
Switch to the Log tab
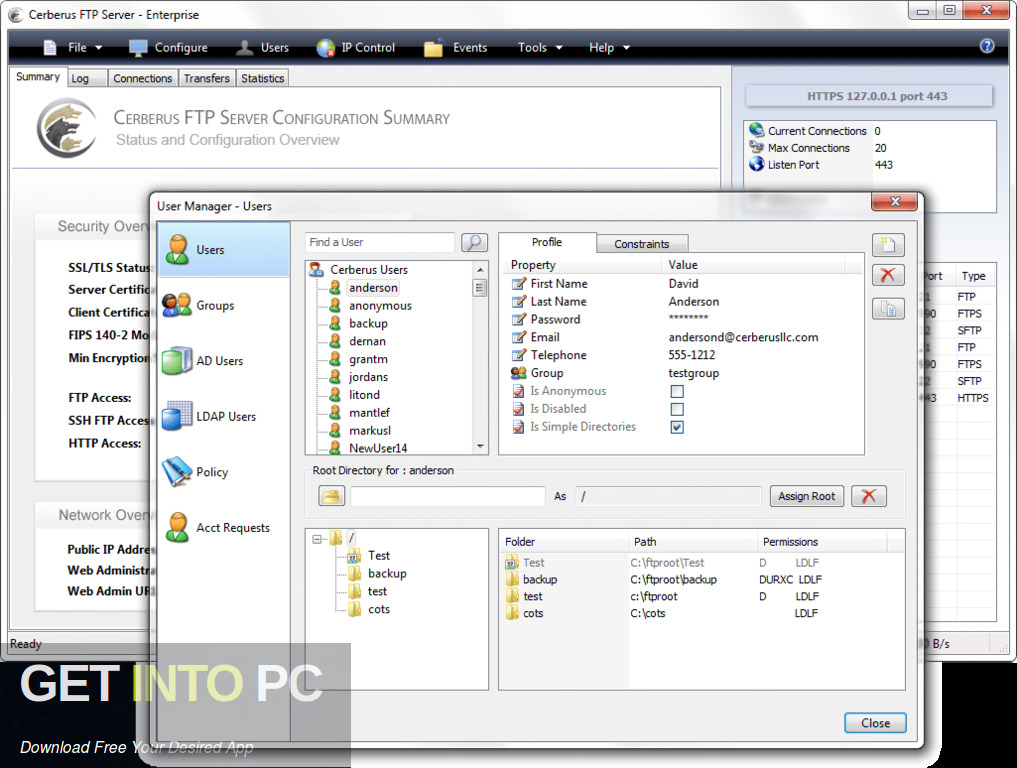(x=88, y=78)
